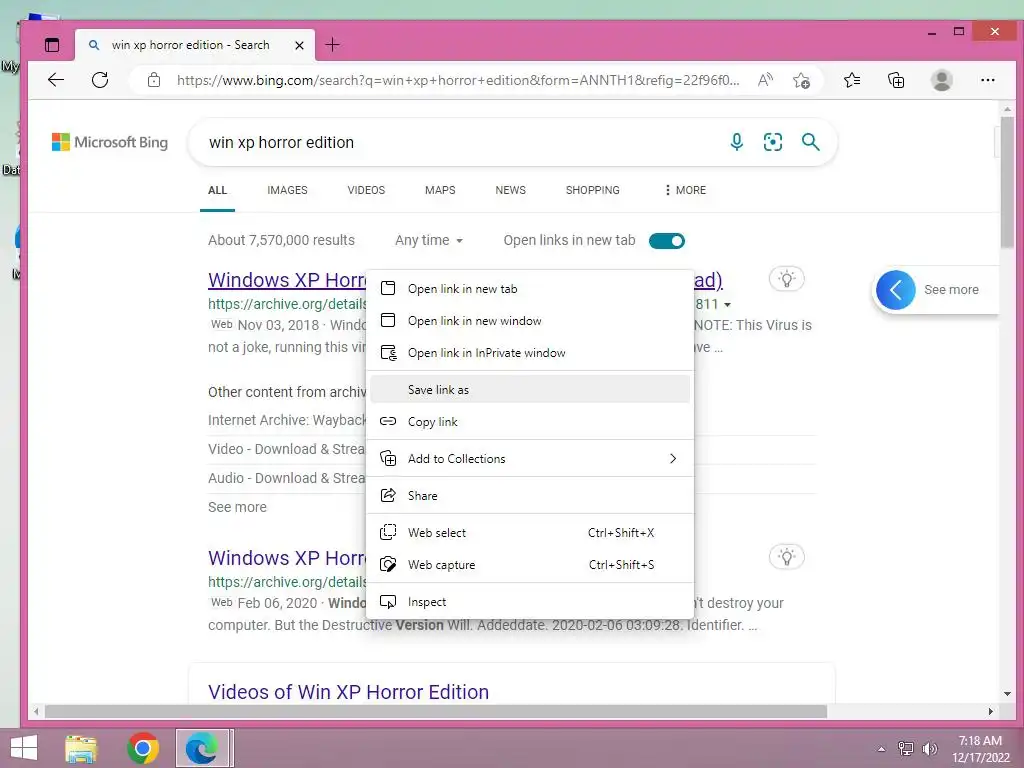Select Share from context menu
1024x768 pixels.
click(530, 496)
